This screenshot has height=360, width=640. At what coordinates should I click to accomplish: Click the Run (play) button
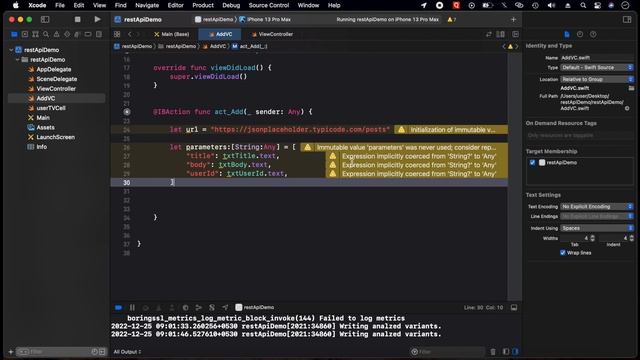tap(97, 19)
